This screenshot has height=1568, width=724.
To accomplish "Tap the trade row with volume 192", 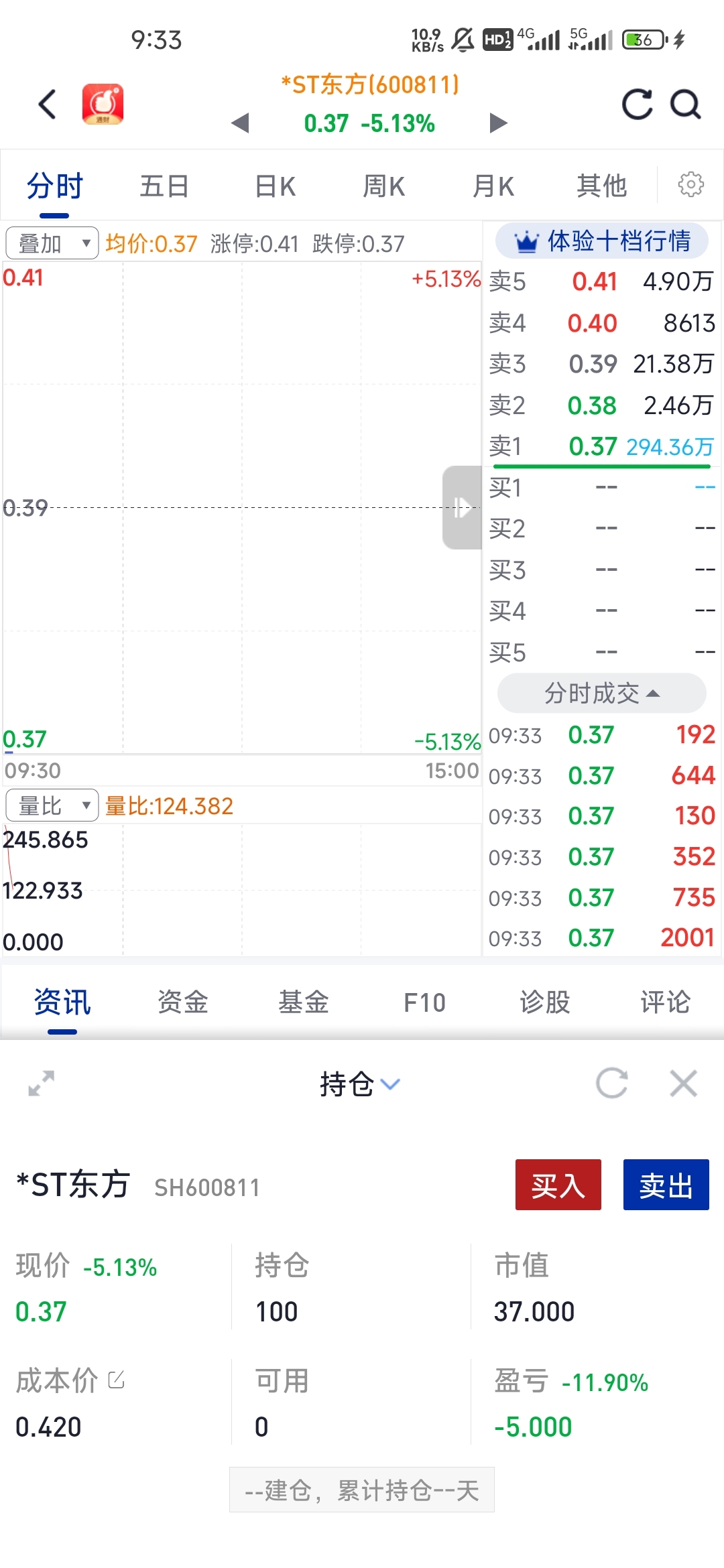I will point(602,735).
